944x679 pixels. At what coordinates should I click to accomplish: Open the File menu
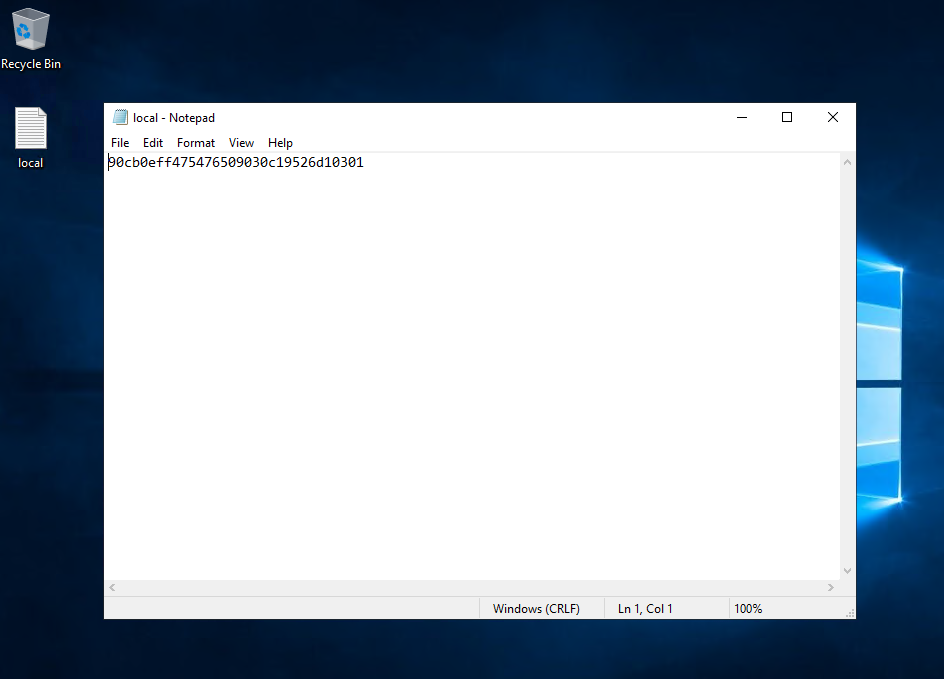tap(120, 143)
